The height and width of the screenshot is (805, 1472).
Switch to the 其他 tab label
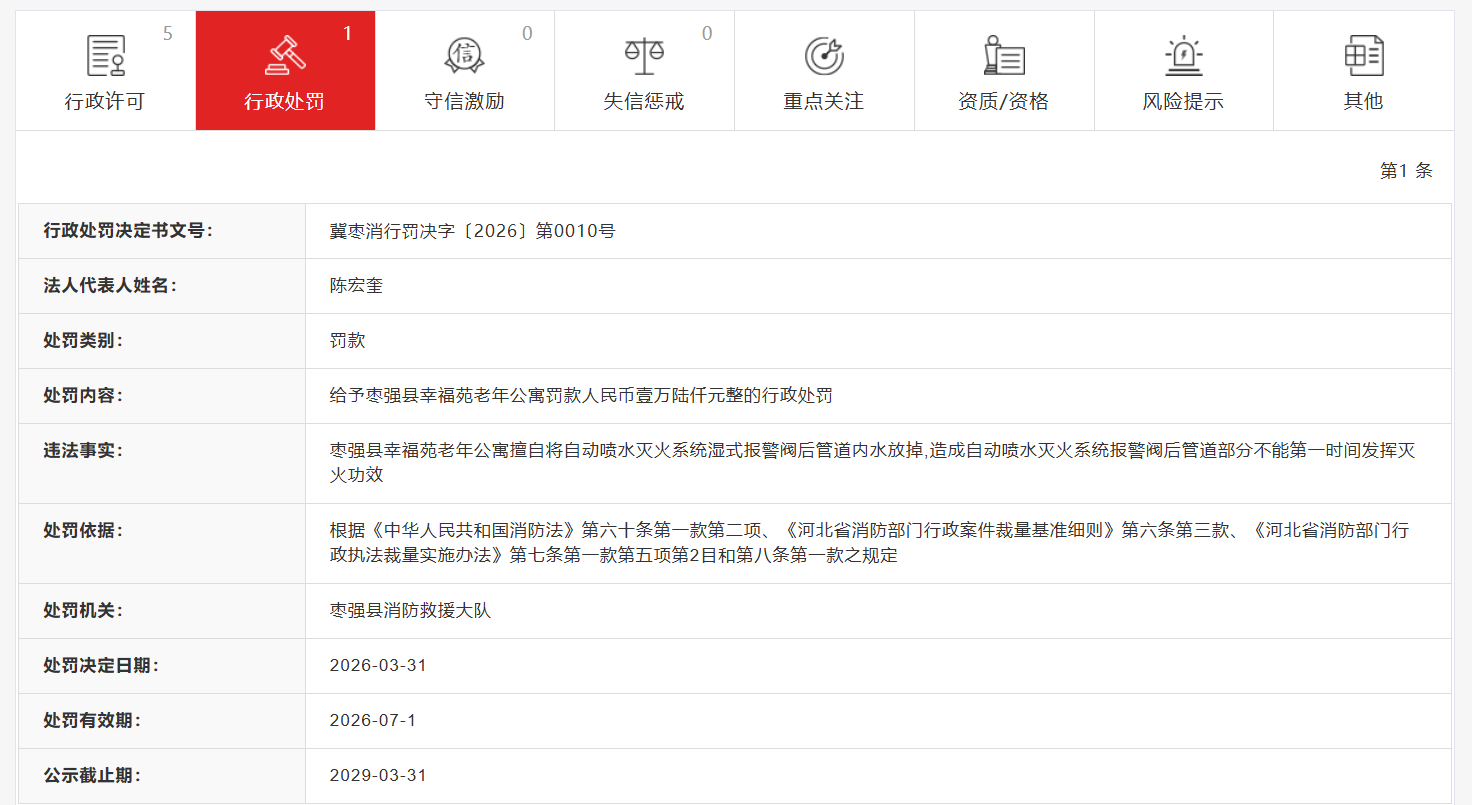tap(1363, 102)
